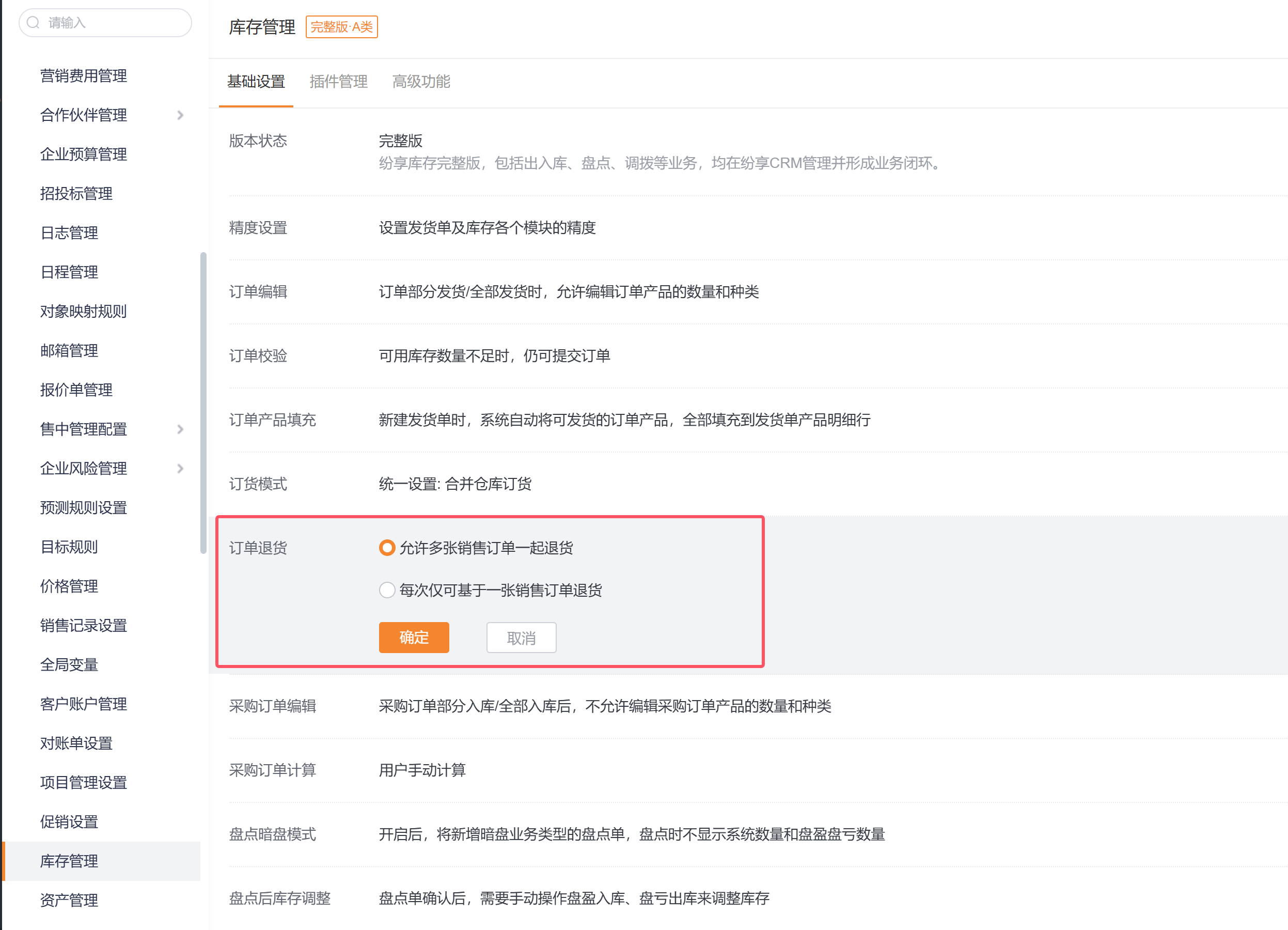The image size is (1288, 930).
Task: Select single sales order return option
Action: (387, 590)
